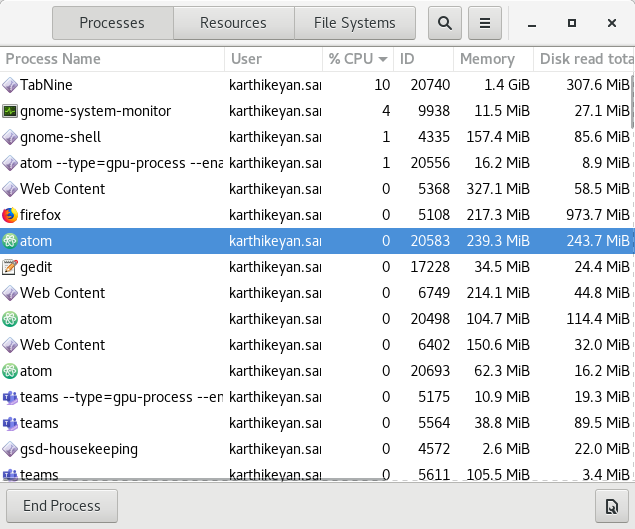This screenshot has height=529, width=635.
Task: Click the CPU value 10 for TabNine
Action: pyautogui.click(x=382, y=85)
